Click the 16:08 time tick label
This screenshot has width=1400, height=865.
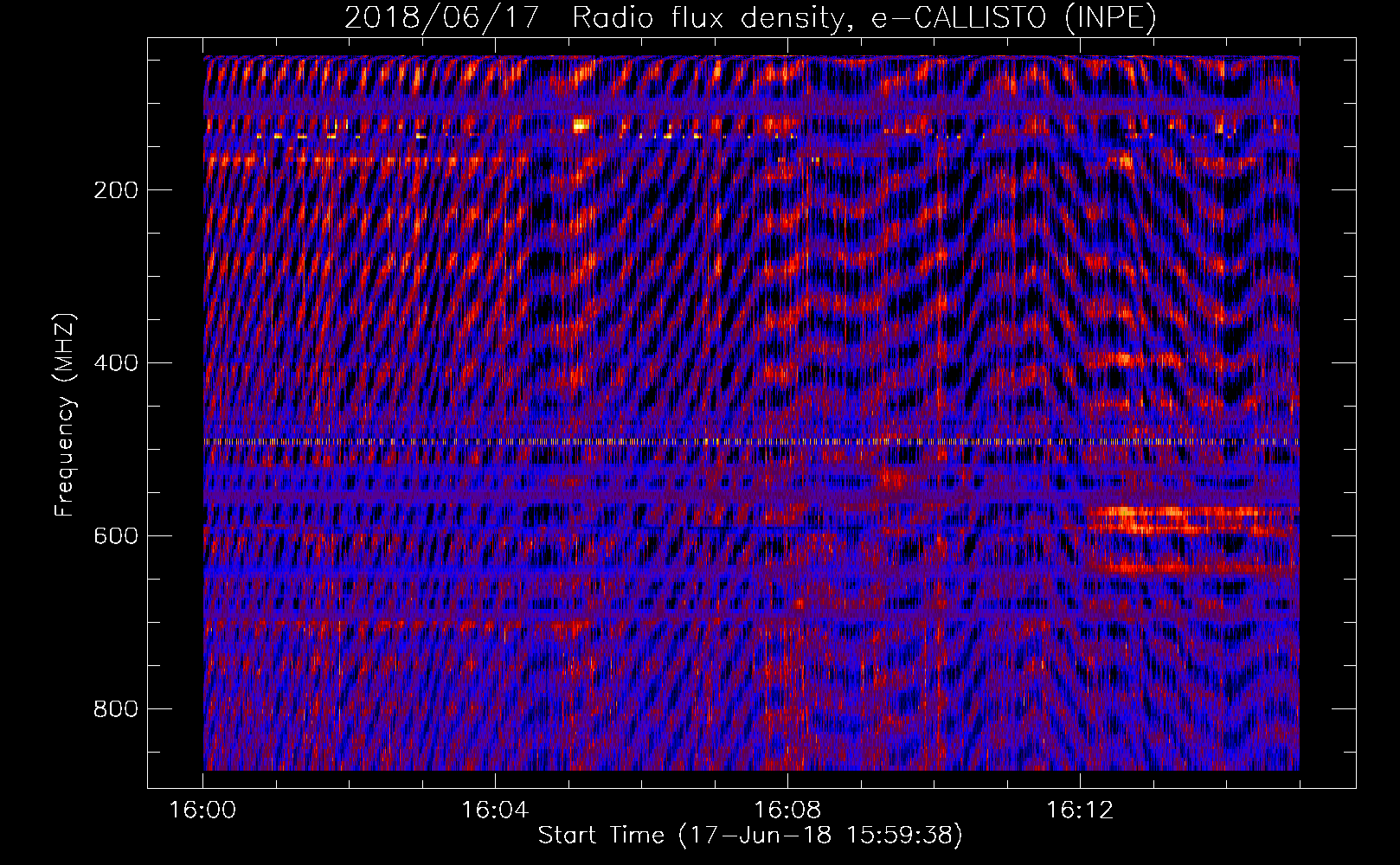787,811
